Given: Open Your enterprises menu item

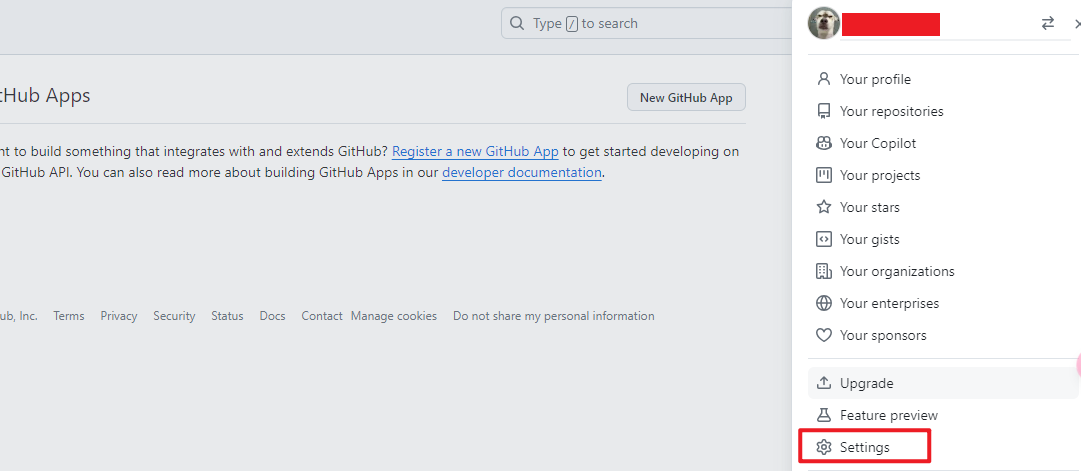Looking at the screenshot, I should click(889, 303).
